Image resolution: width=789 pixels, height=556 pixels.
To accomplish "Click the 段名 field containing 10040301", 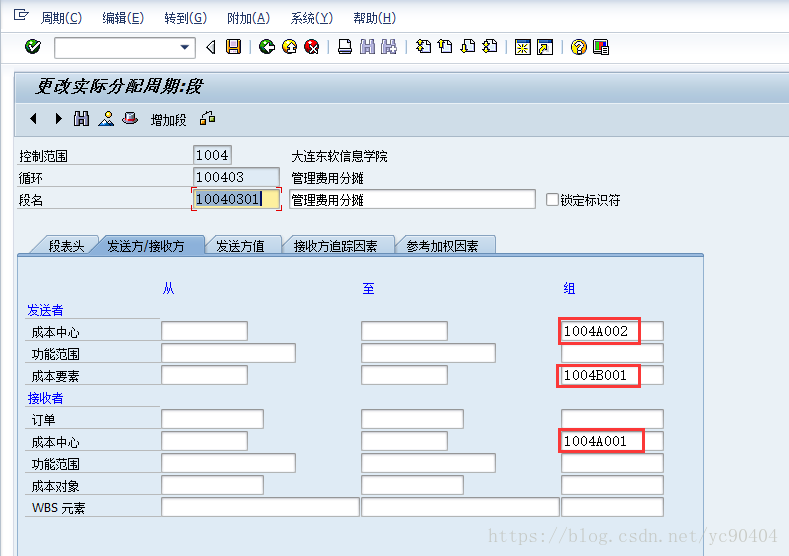I will (x=236, y=199).
